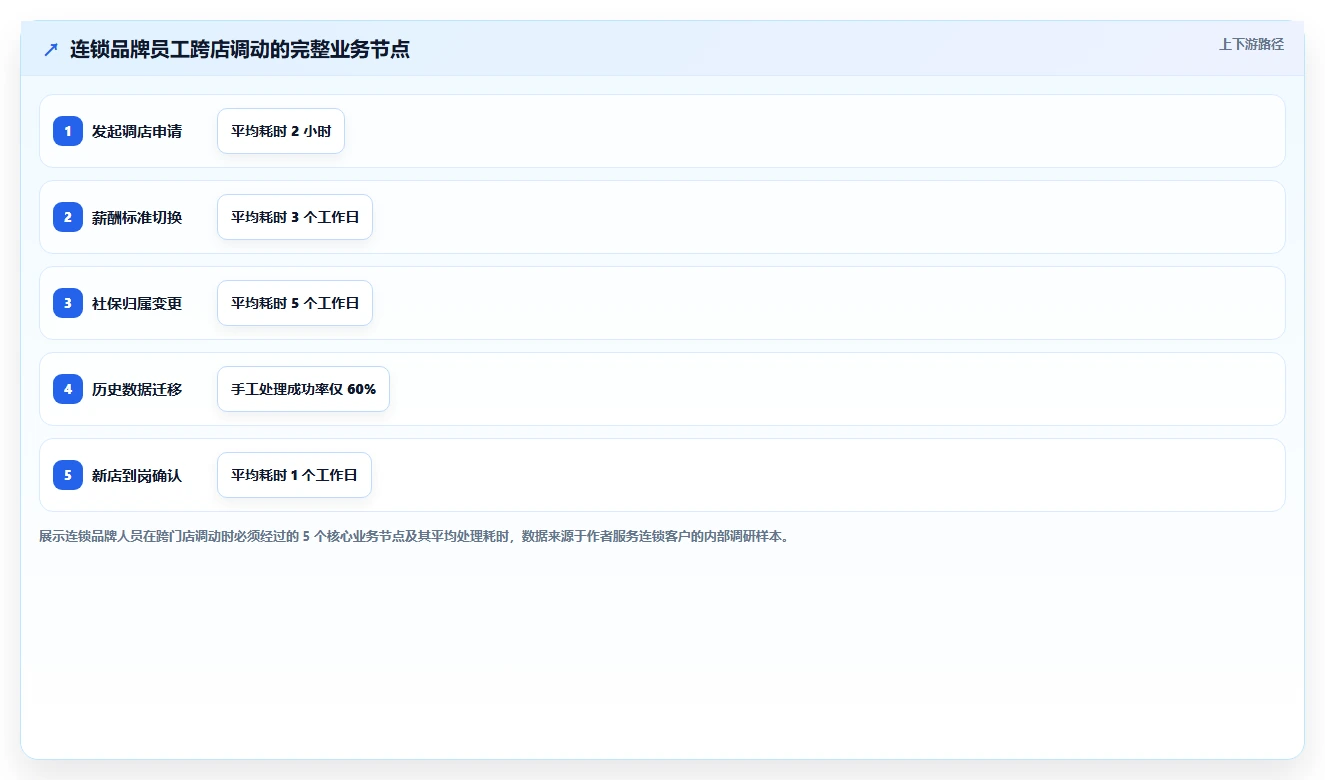The image size is (1325, 780).
Task: Select the number 1 step badge
Action: [x=68, y=131]
